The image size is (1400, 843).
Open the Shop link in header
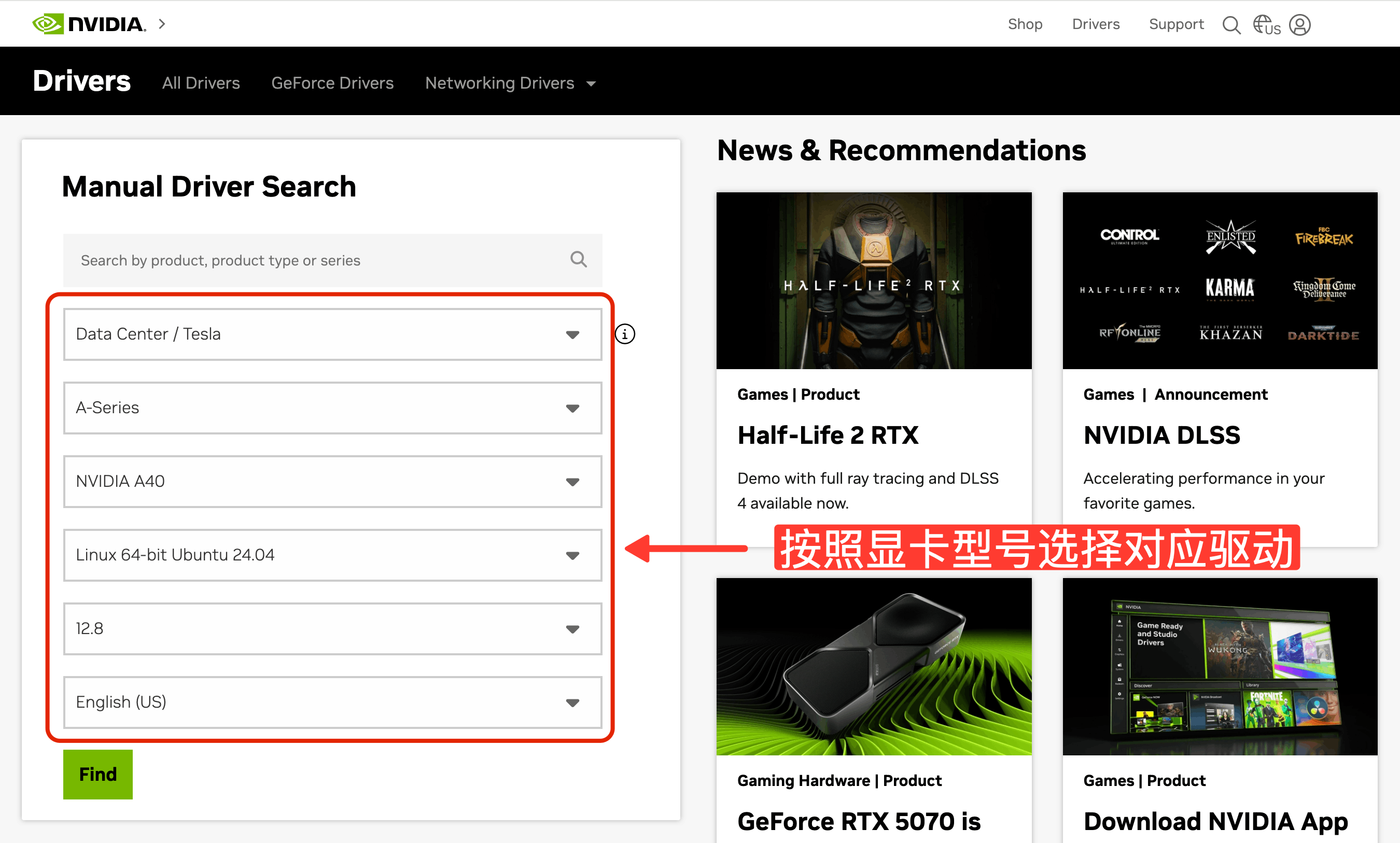1025,24
